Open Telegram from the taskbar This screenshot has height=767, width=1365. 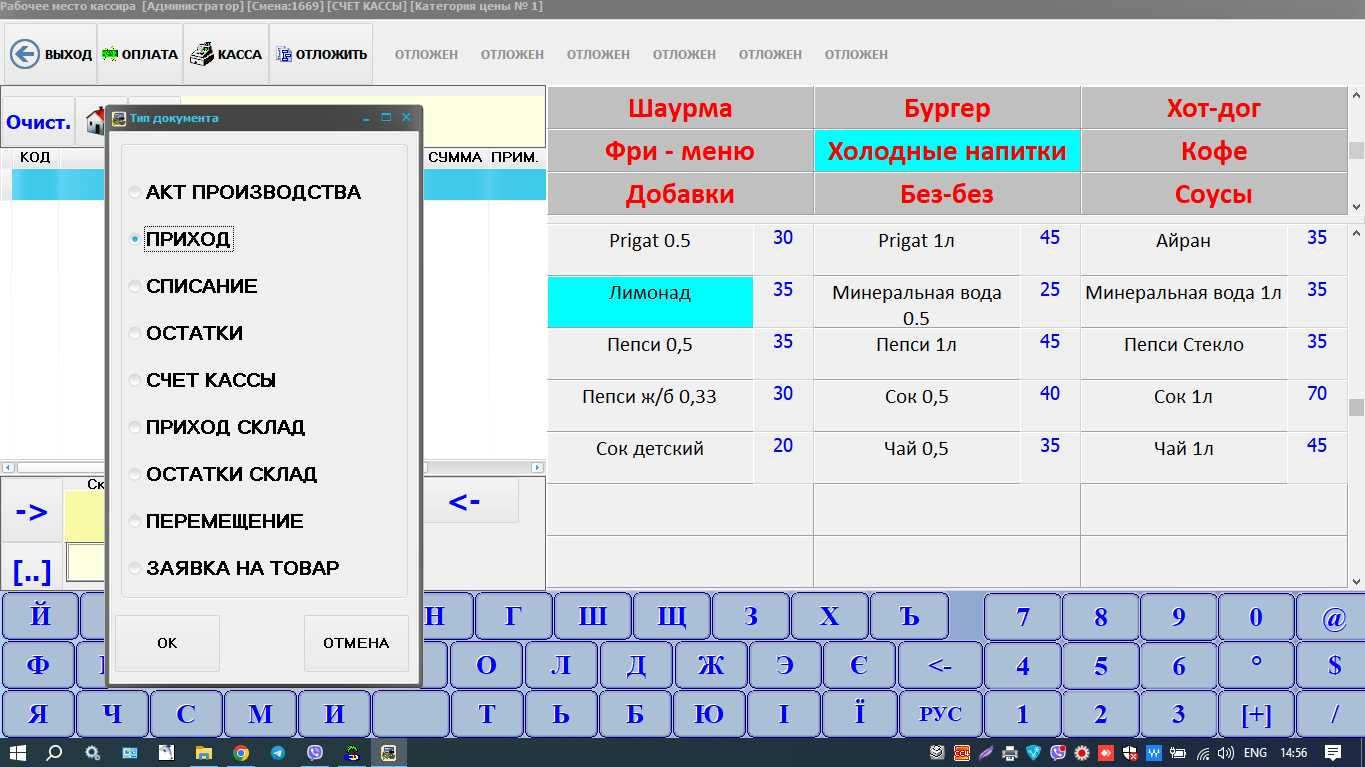point(278,752)
